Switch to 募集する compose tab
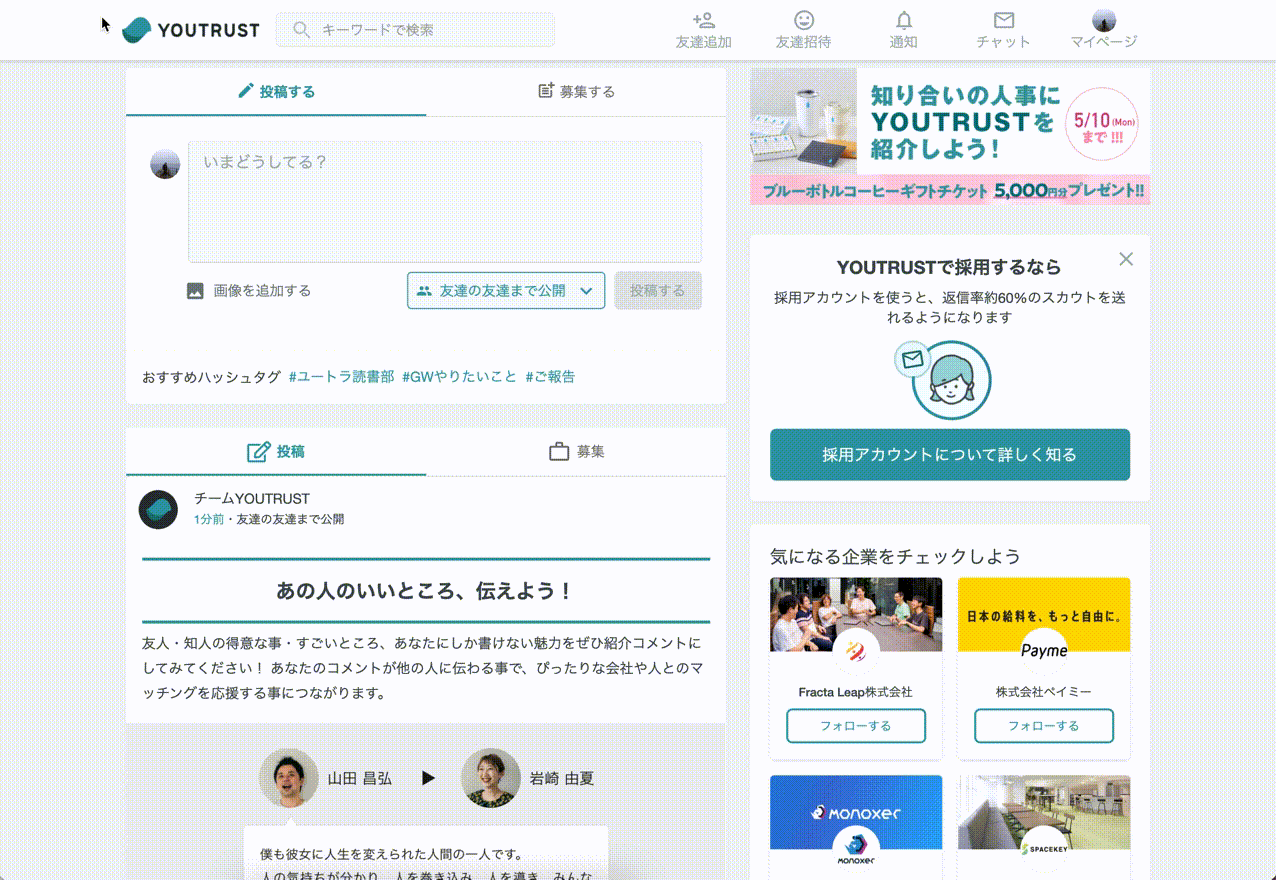Viewport: 1276px width, 880px height. (x=576, y=92)
